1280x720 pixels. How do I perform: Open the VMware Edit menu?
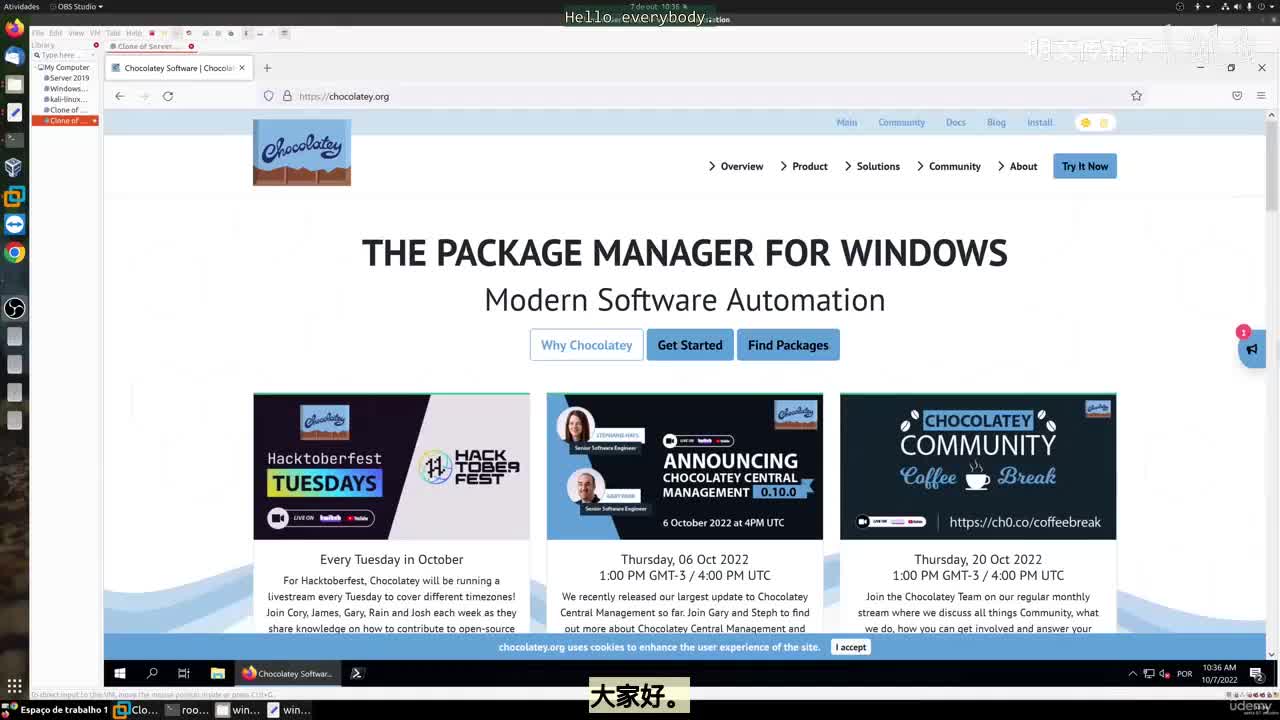(56, 33)
